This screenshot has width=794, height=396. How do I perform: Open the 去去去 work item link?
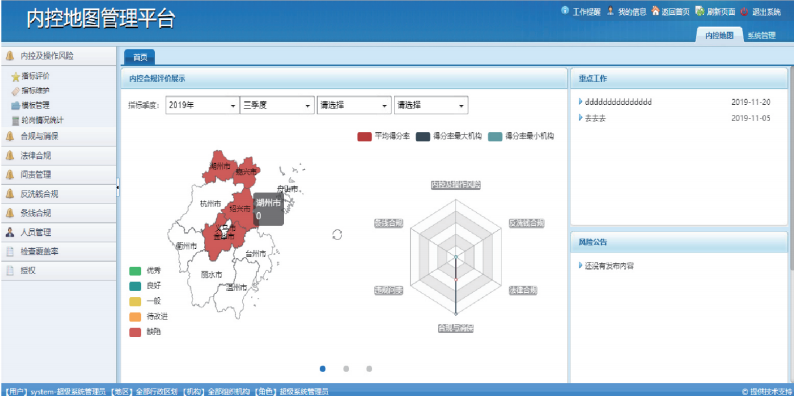click(x=595, y=118)
